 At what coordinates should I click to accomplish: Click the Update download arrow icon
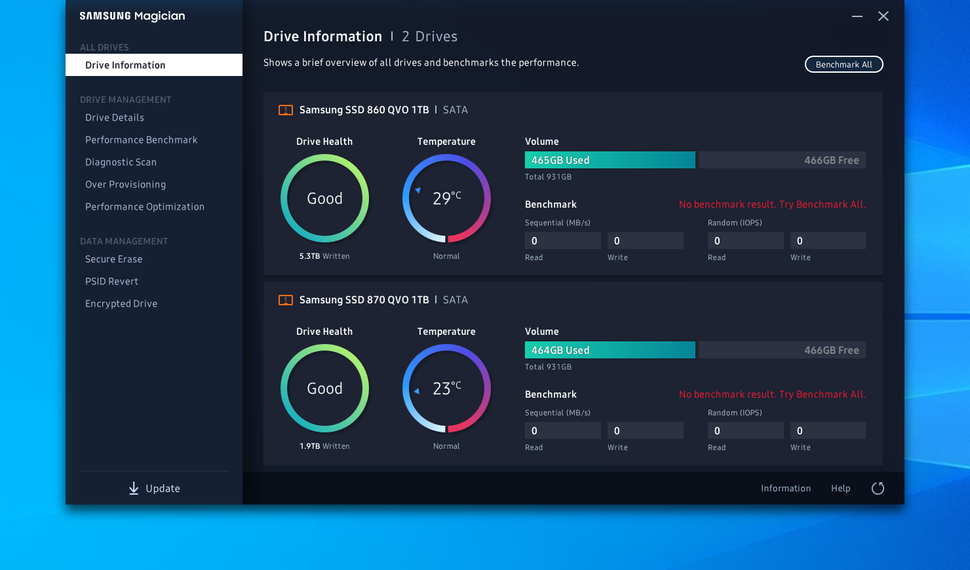pyautogui.click(x=134, y=488)
